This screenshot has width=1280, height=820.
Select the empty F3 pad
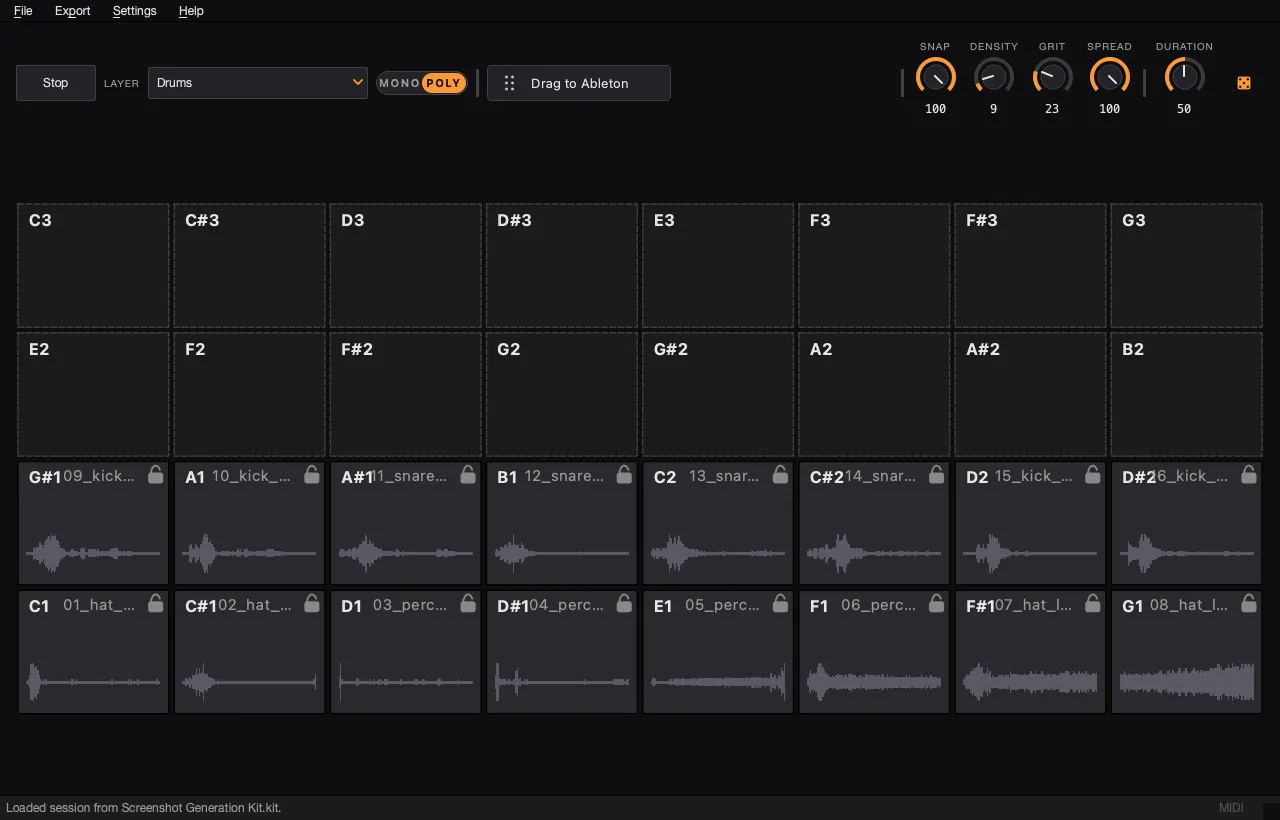point(874,266)
